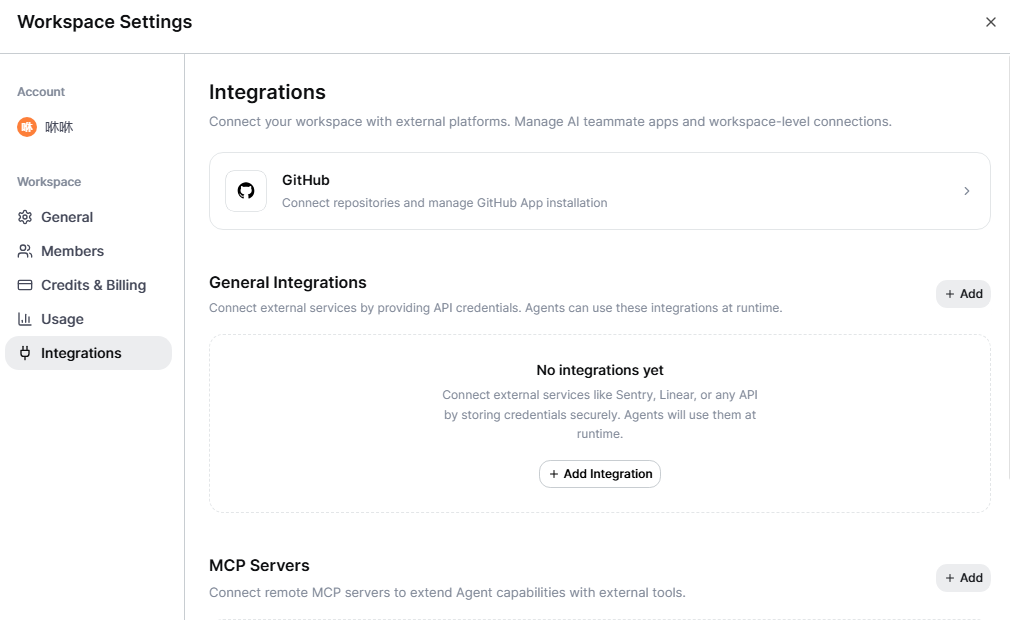This screenshot has width=1010, height=620.
Task: Close the Workspace Settings dialog
Action: tap(991, 21)
